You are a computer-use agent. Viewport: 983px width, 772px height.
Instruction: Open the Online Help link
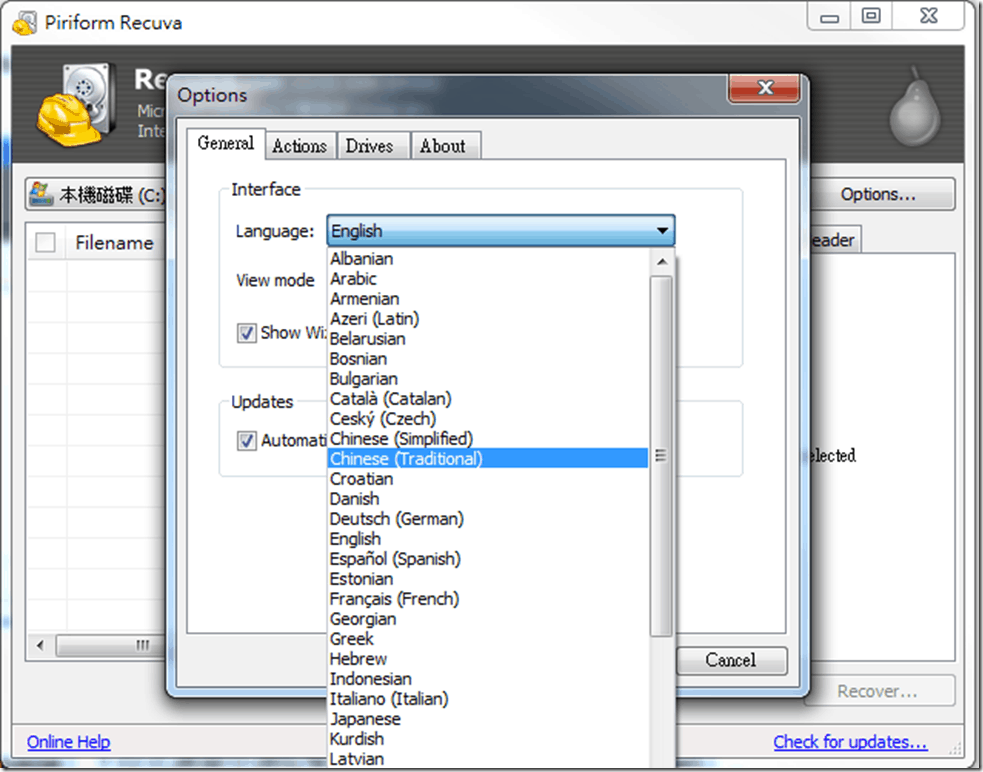coord(68,742)
